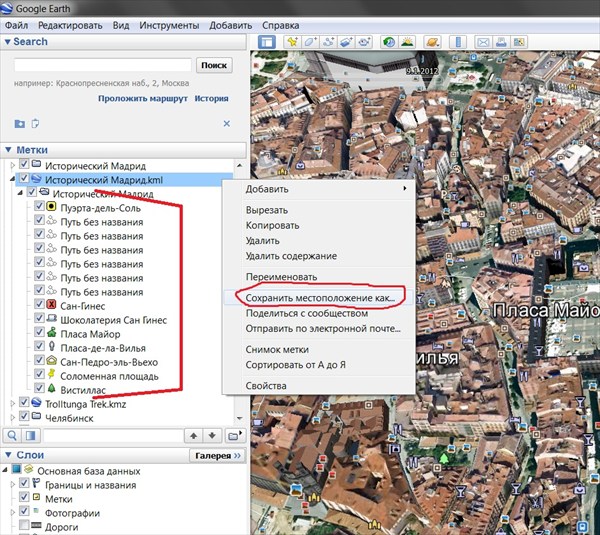Select the Add Image Overlay tool

[346, 42]
